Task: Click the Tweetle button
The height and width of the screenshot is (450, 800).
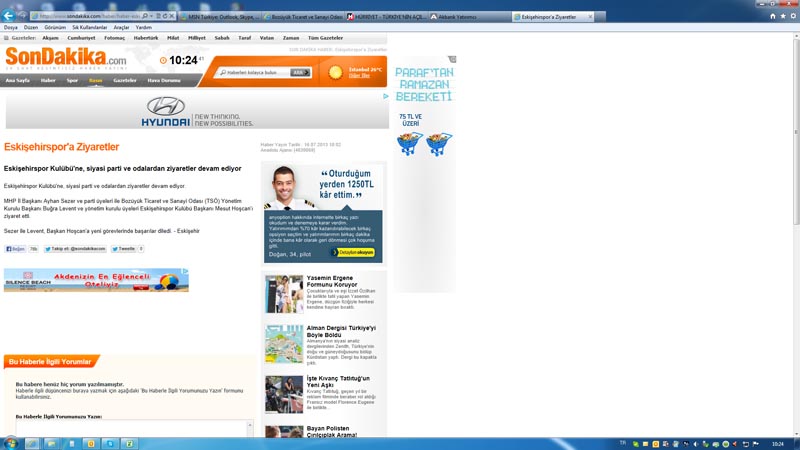Action: pyautogui.click(x=123, y=249)
